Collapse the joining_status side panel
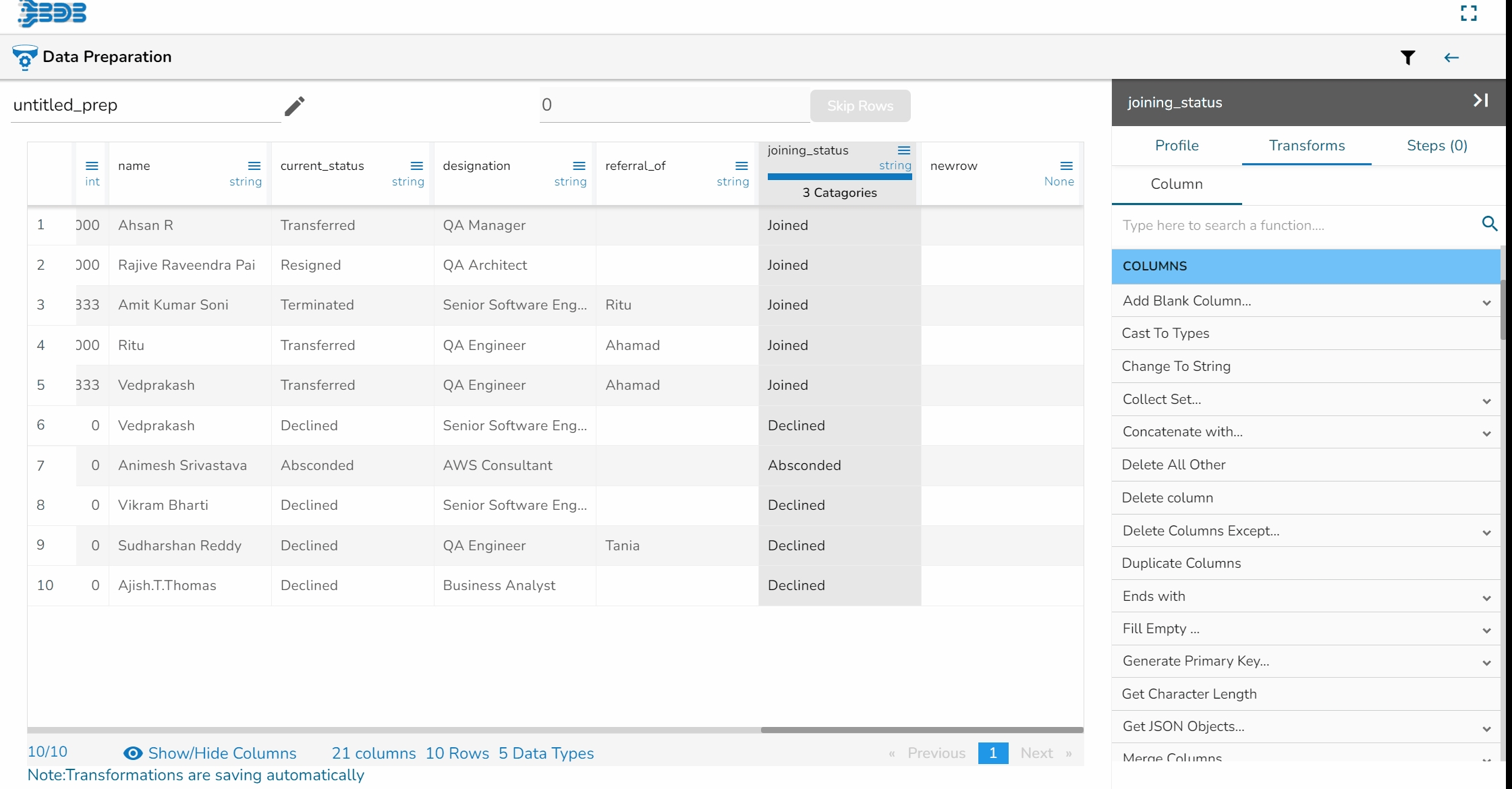 point(1480,101)
